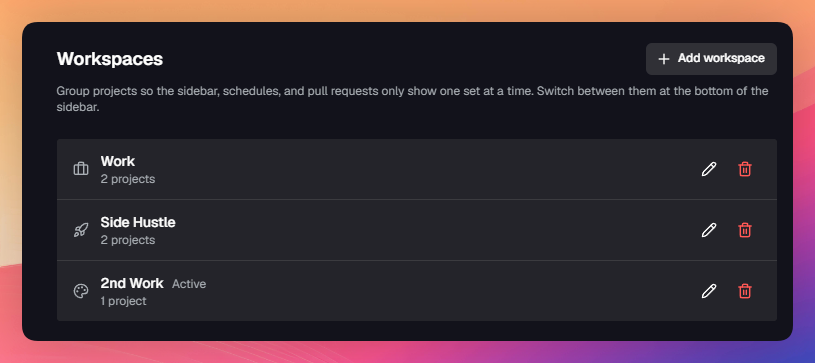Click the Add workspace button

[711, 59]
